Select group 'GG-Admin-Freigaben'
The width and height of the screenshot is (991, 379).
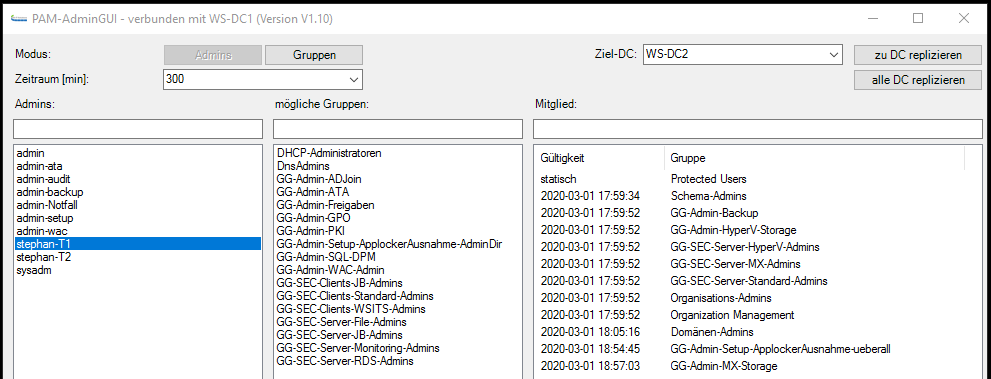[398, 205]
